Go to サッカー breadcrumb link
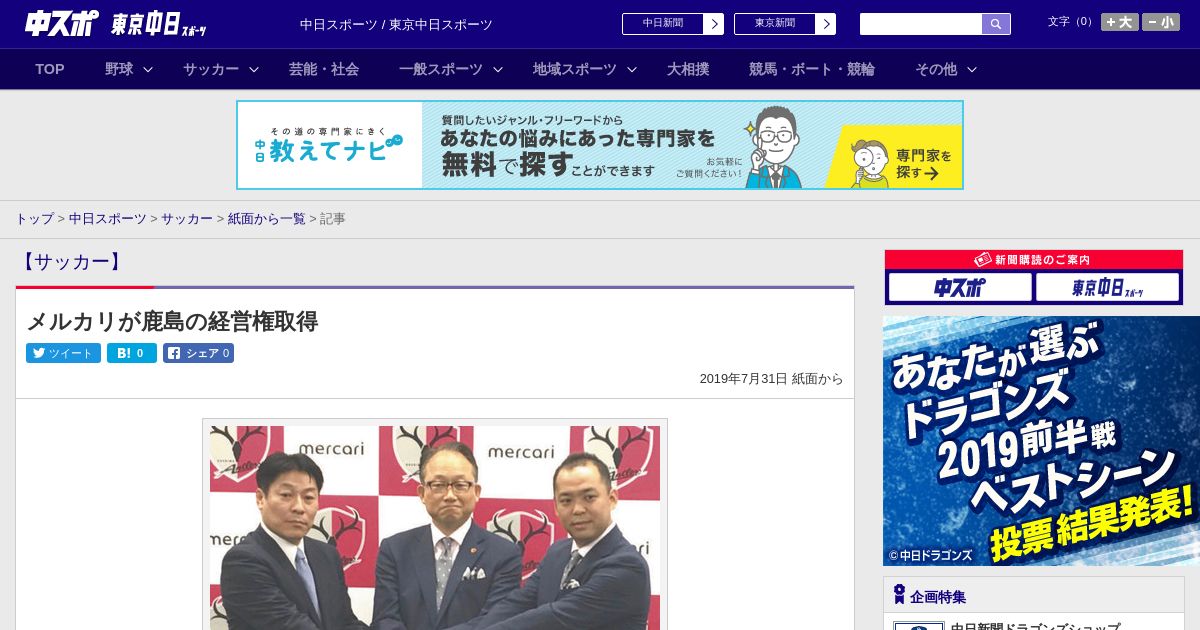Viewport: 1200px width, 630px height. click(187, 218)
